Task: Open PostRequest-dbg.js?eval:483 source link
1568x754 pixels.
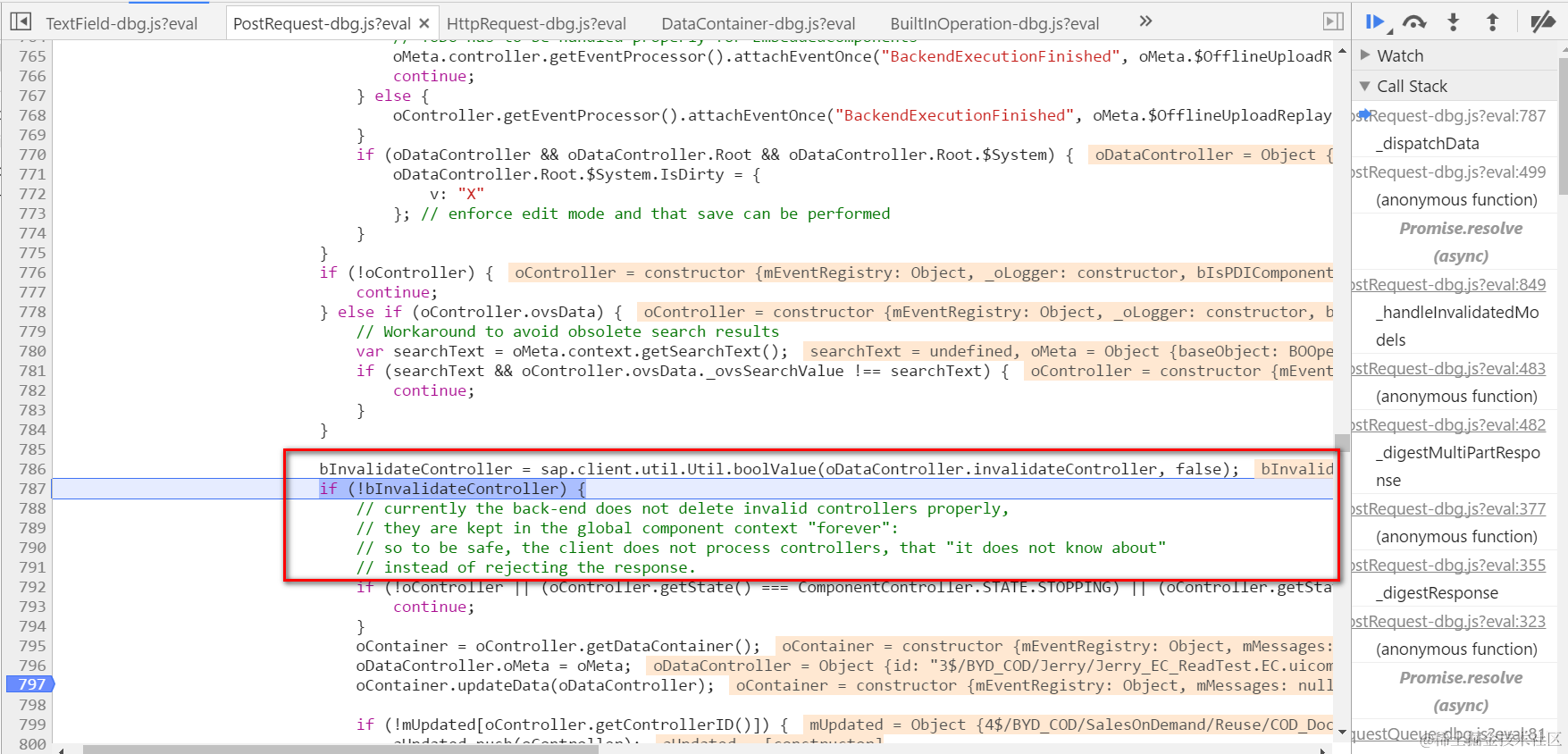Action: [x=1449, y=368]
